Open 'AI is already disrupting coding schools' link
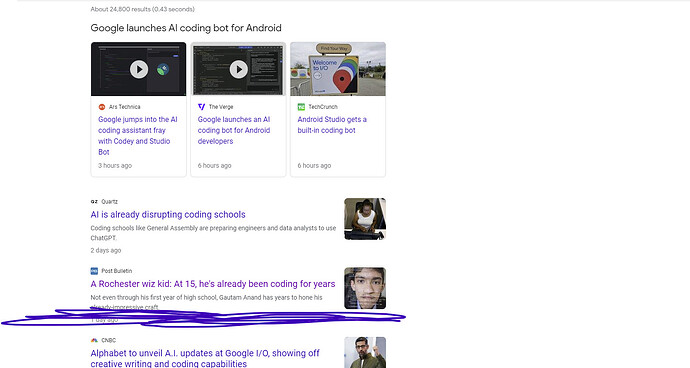Viewport: 690px width, 368px height. [168, 214]
